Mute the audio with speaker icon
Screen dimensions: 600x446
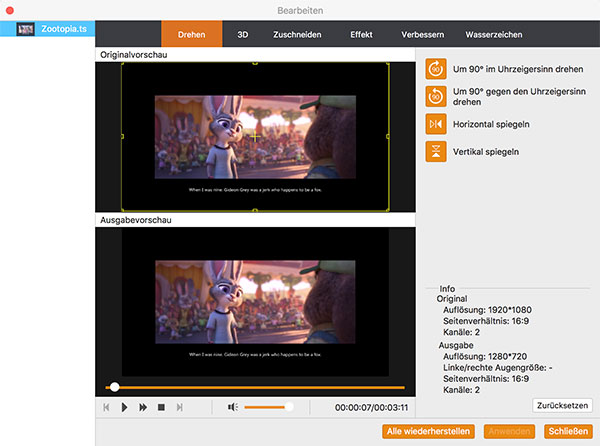click(x=233, y=407)
